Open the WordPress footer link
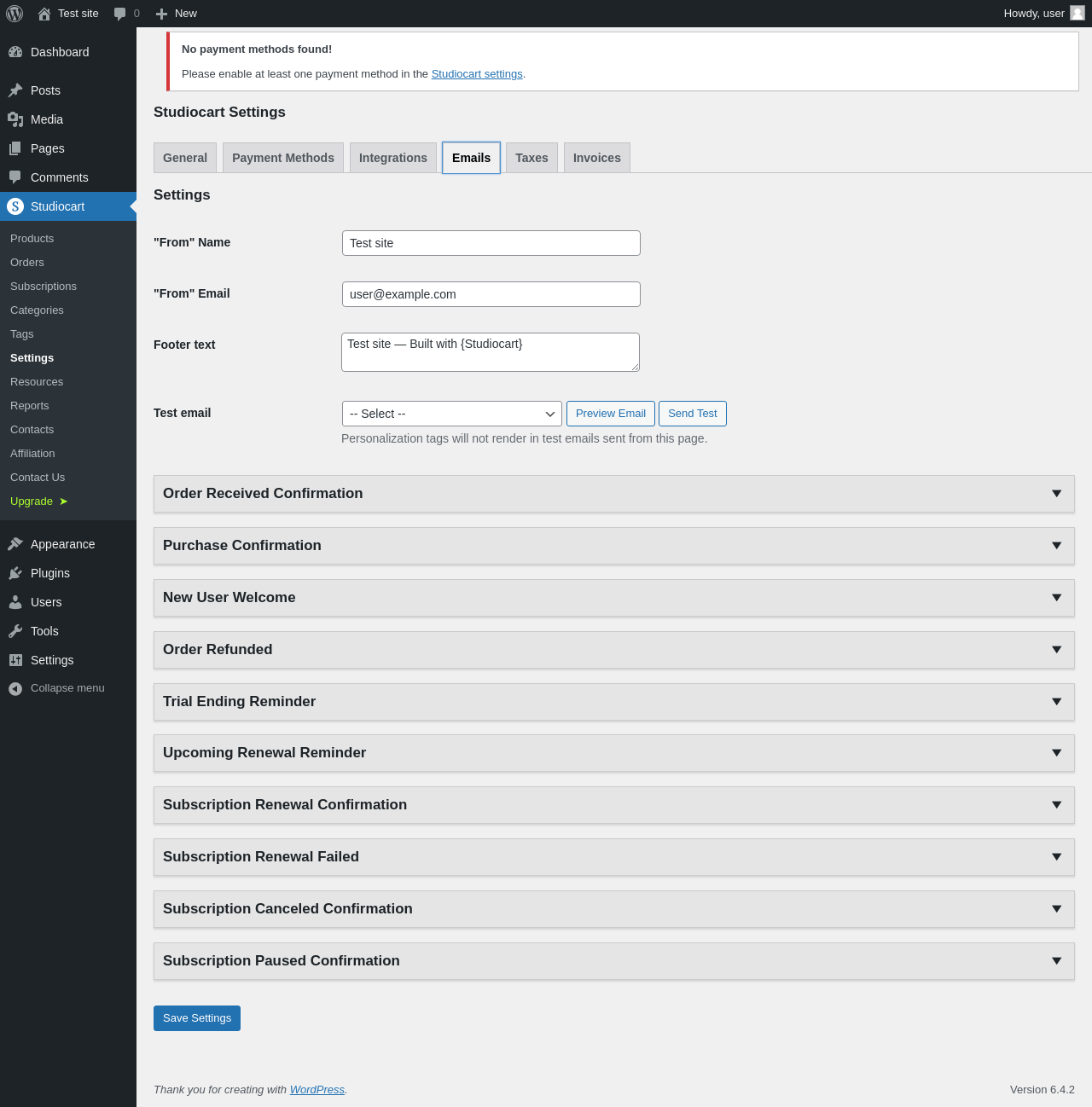Viewport: 1092px width, 1107px height. [317, 1090]
